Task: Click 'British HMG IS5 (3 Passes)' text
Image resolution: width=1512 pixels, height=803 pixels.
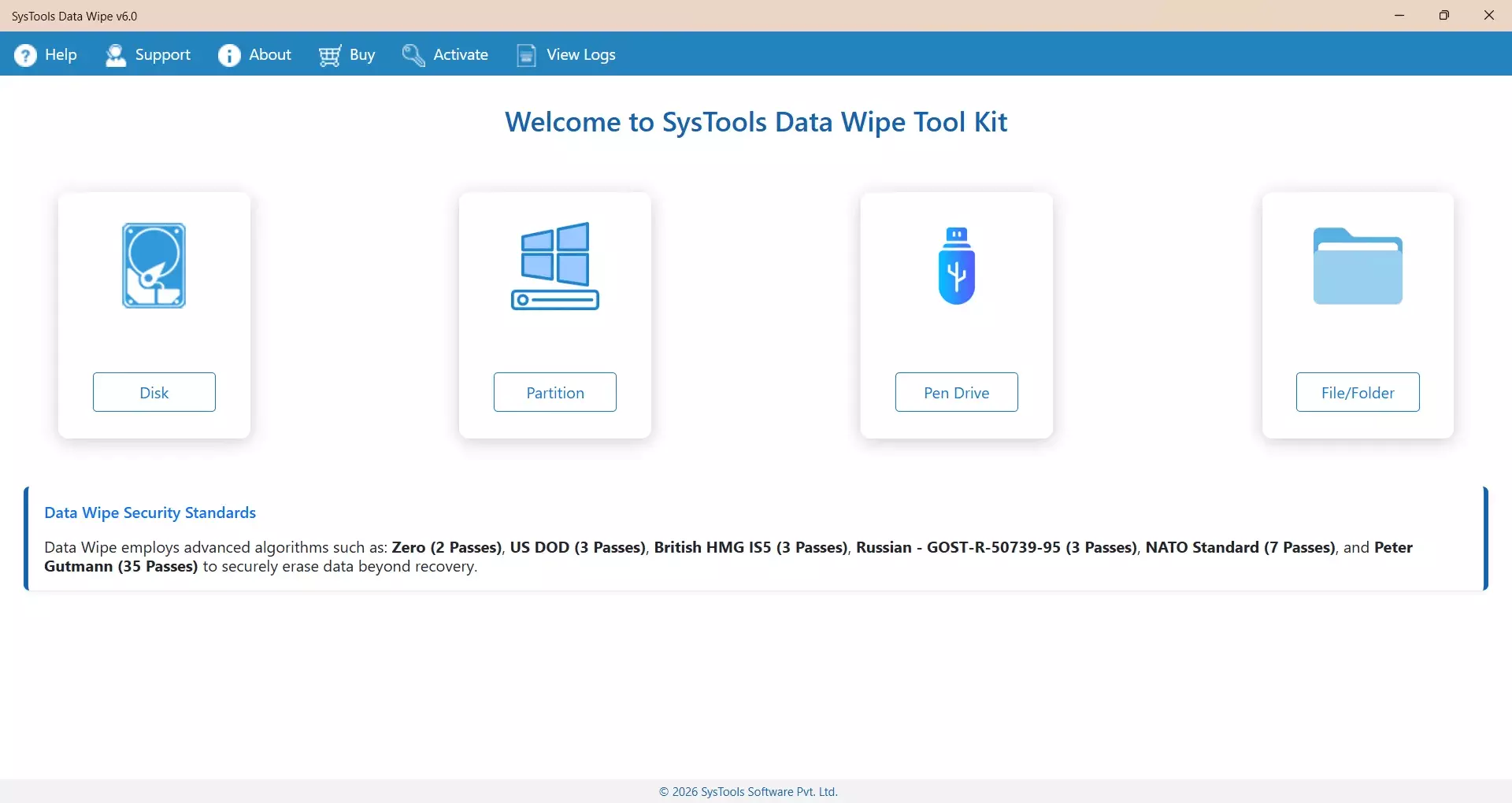Action: 750,547
